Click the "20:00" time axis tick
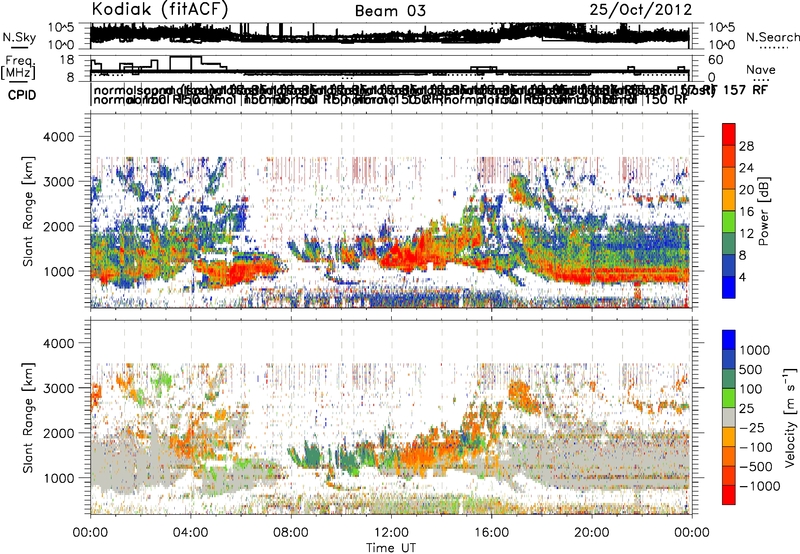Viewport: 800px width, 554px height. pos(591,533)
